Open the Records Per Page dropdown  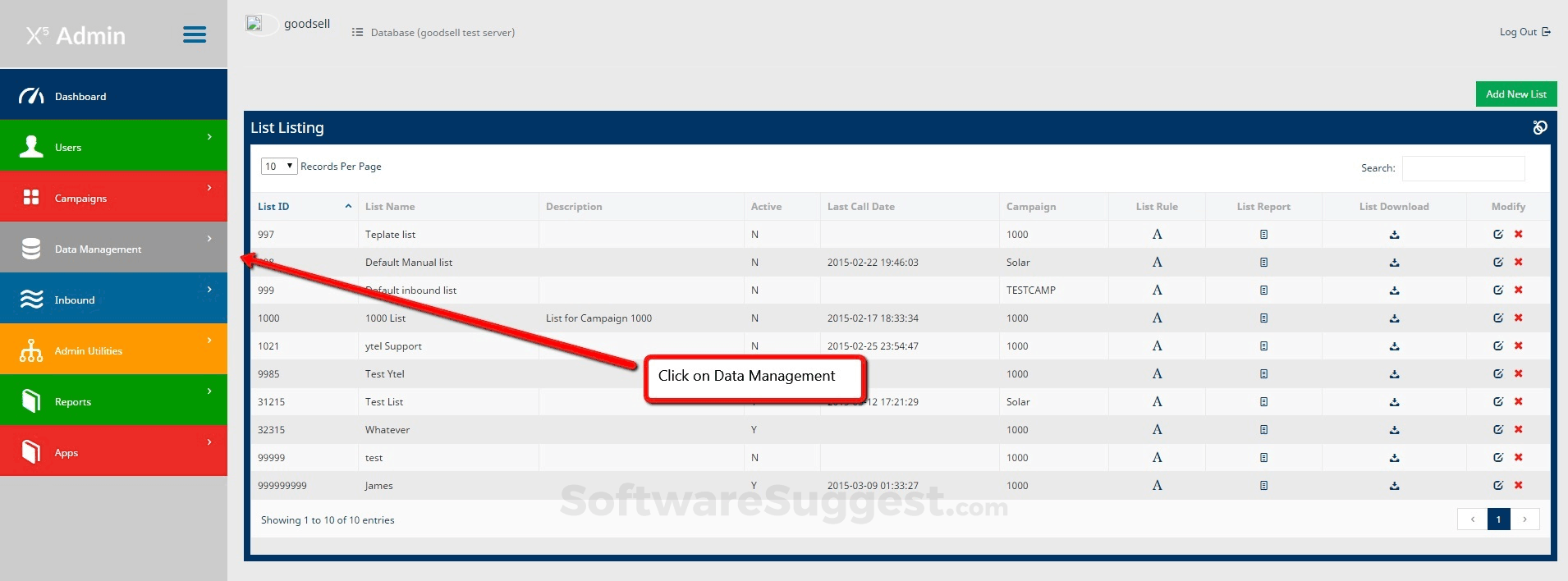278,167
